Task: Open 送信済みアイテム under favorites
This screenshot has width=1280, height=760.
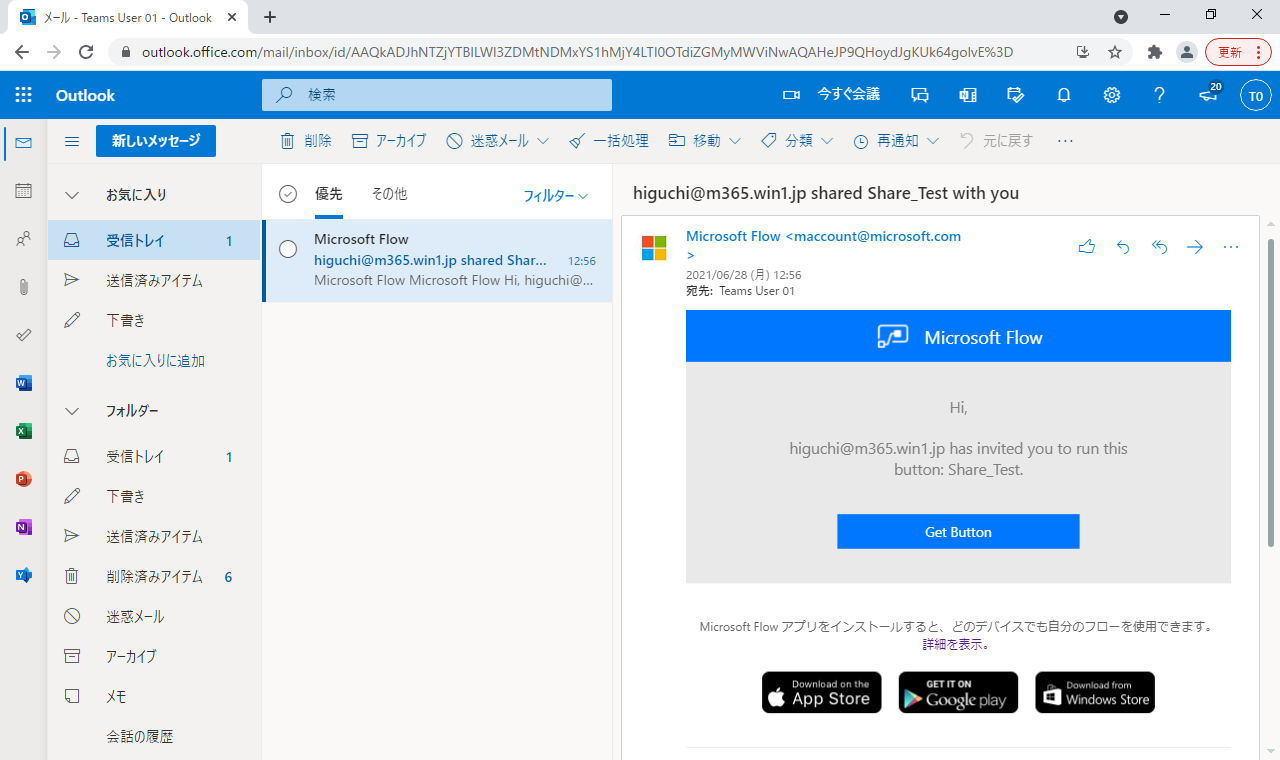Action: 154,281
